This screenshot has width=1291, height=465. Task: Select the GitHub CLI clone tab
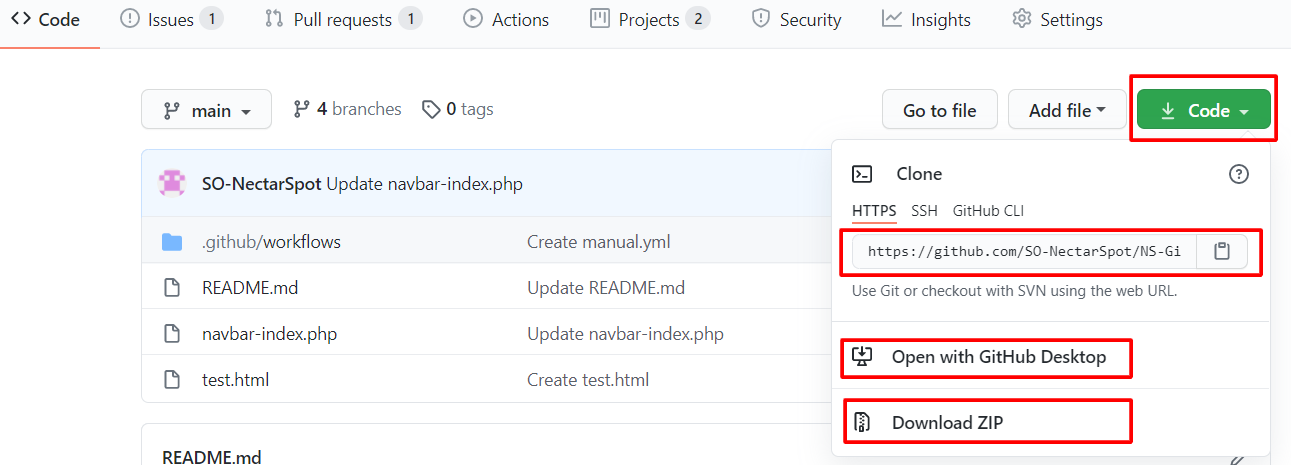[x=988, y=211]
